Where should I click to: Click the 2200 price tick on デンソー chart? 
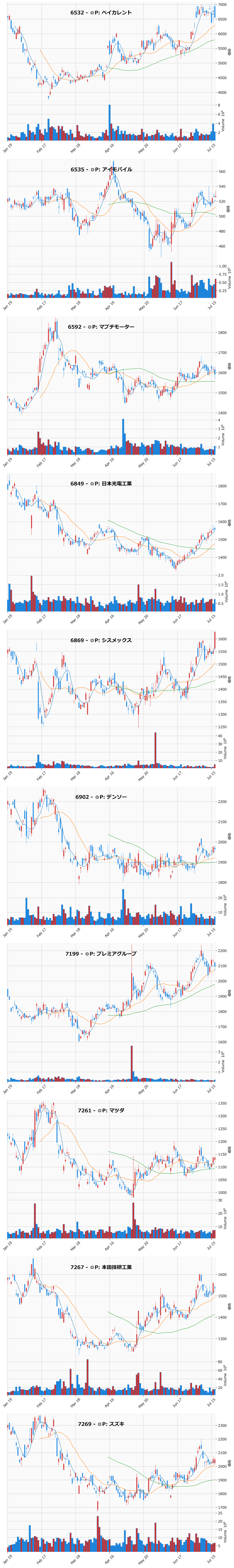click(x=222, y=802)
